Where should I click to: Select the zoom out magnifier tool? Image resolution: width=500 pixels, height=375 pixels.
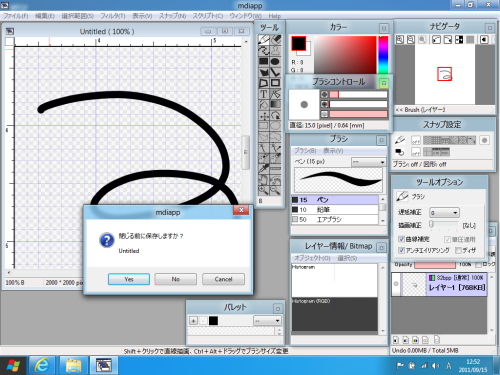(275, 191)
